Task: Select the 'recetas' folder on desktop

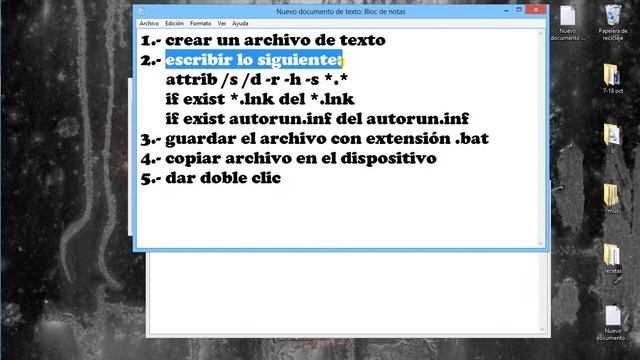Action: pos(612,259)
